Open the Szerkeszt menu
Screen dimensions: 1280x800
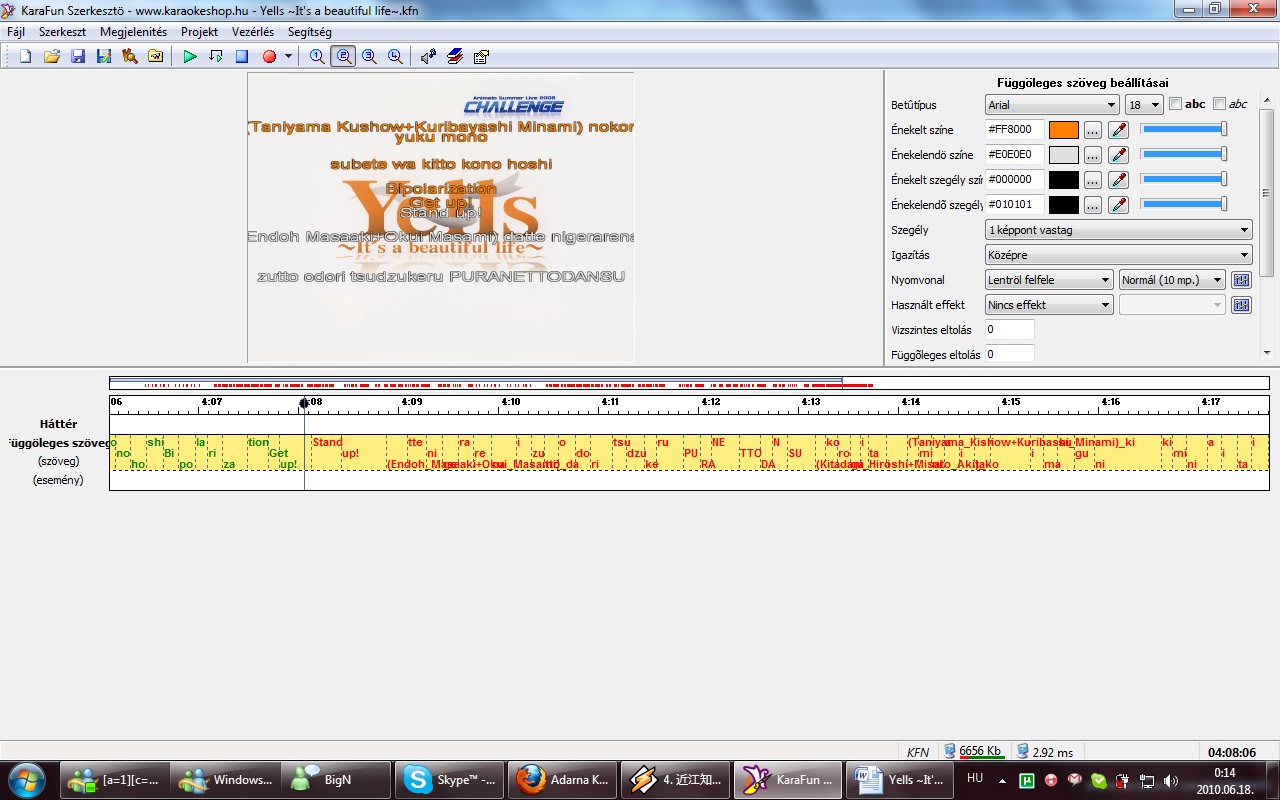pyautogui.click(x=61, y=32)
